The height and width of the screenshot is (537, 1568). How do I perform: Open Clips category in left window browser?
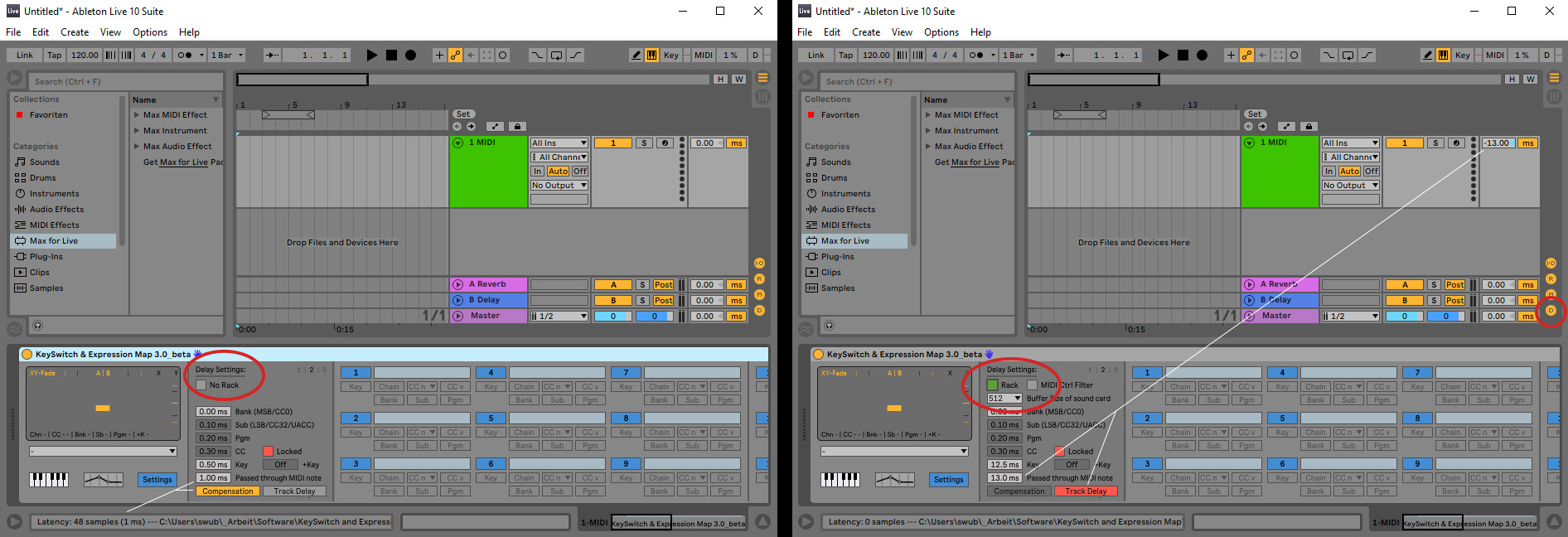click(40, 273)
